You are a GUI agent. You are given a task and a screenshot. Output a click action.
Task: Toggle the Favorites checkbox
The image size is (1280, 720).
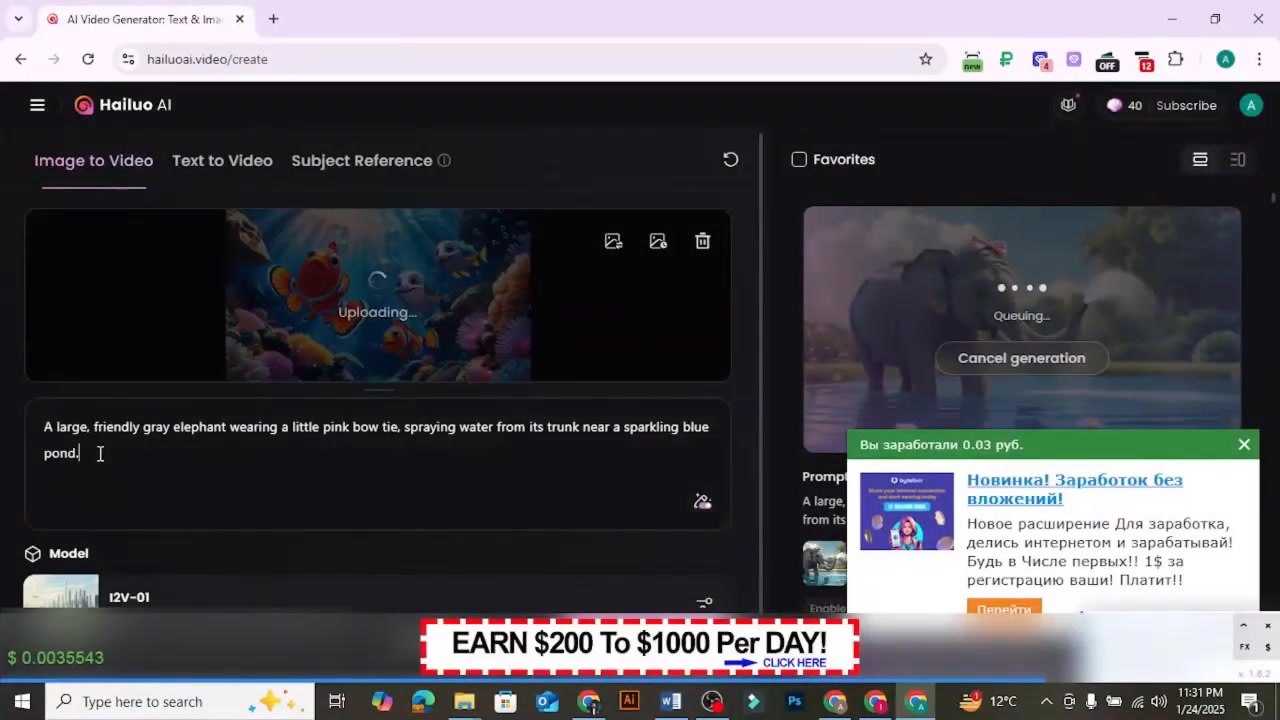coord(799,160)
